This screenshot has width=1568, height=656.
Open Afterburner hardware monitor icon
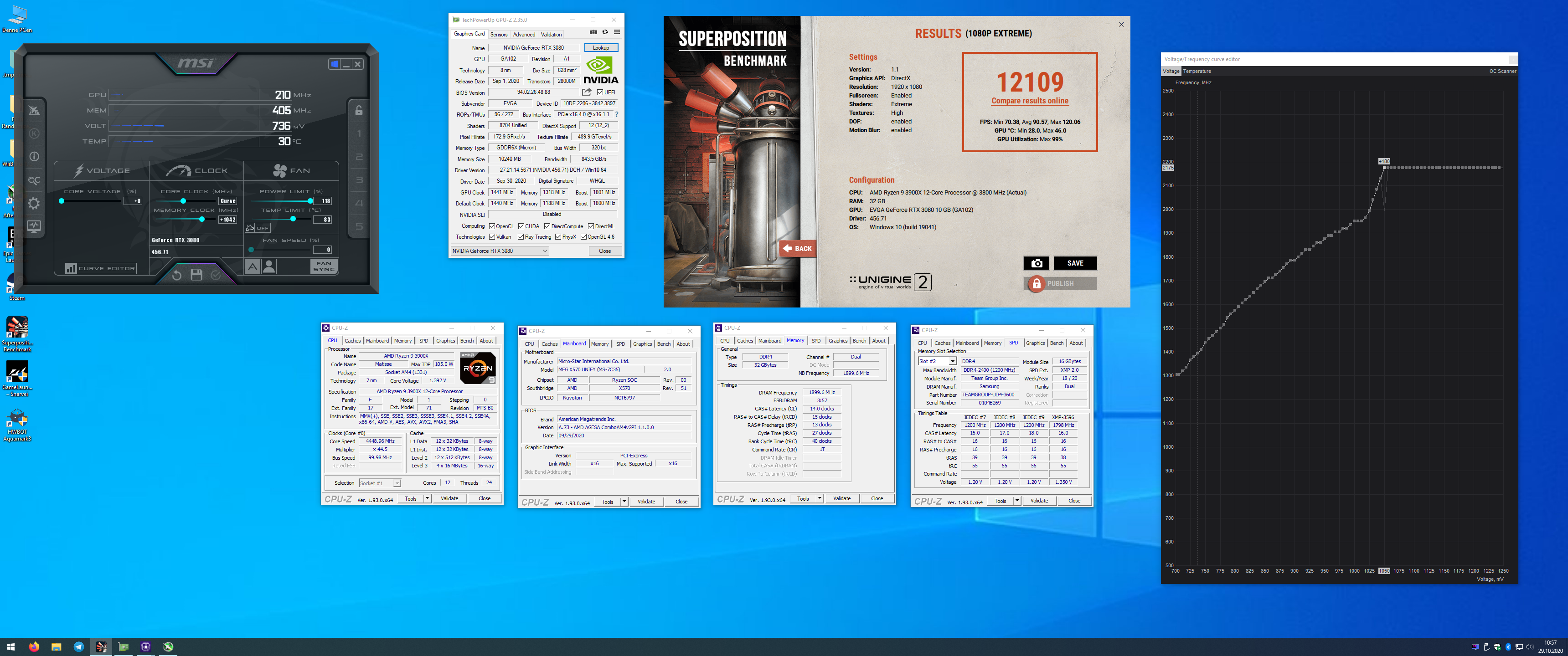point(34,226)
